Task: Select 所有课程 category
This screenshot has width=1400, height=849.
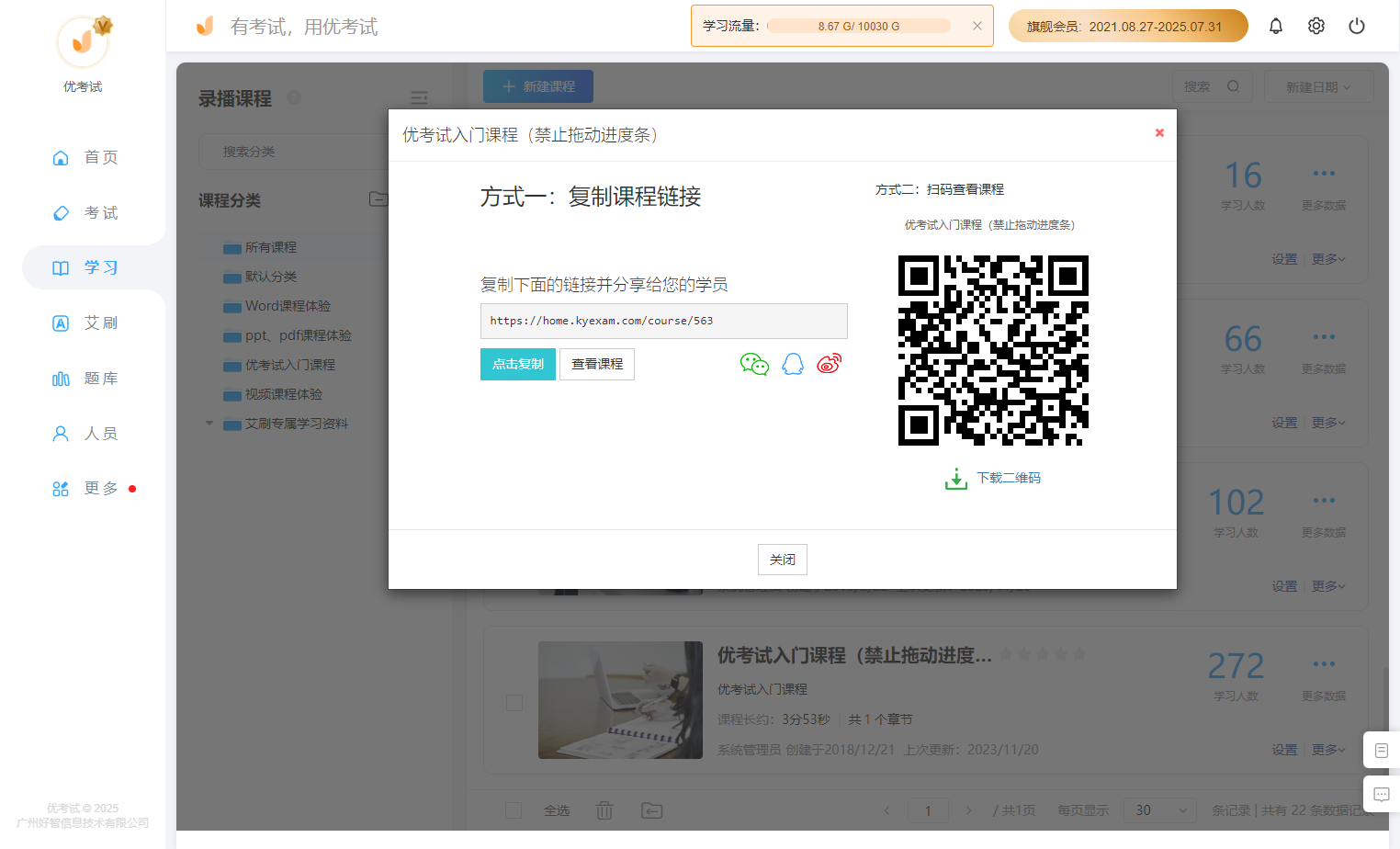Action: pos(271,247)
